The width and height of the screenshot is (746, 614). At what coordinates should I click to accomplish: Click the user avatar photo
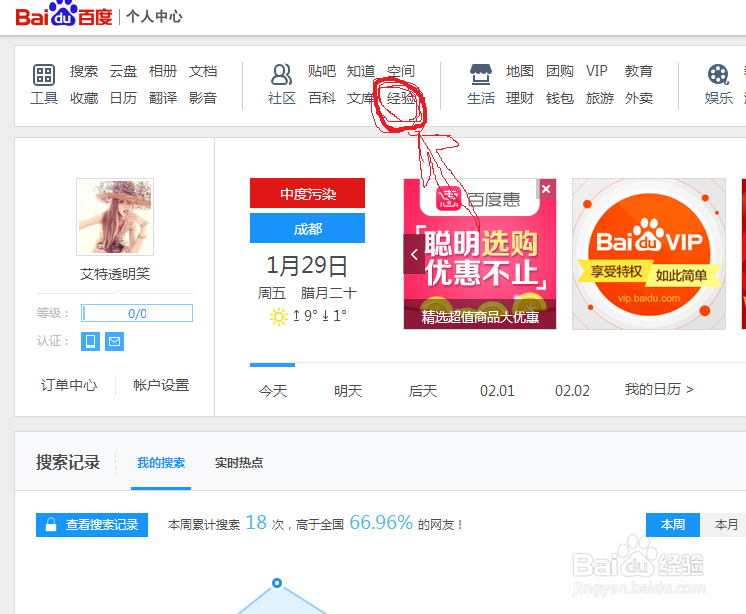pyautogui.click(x=115, y=217)
